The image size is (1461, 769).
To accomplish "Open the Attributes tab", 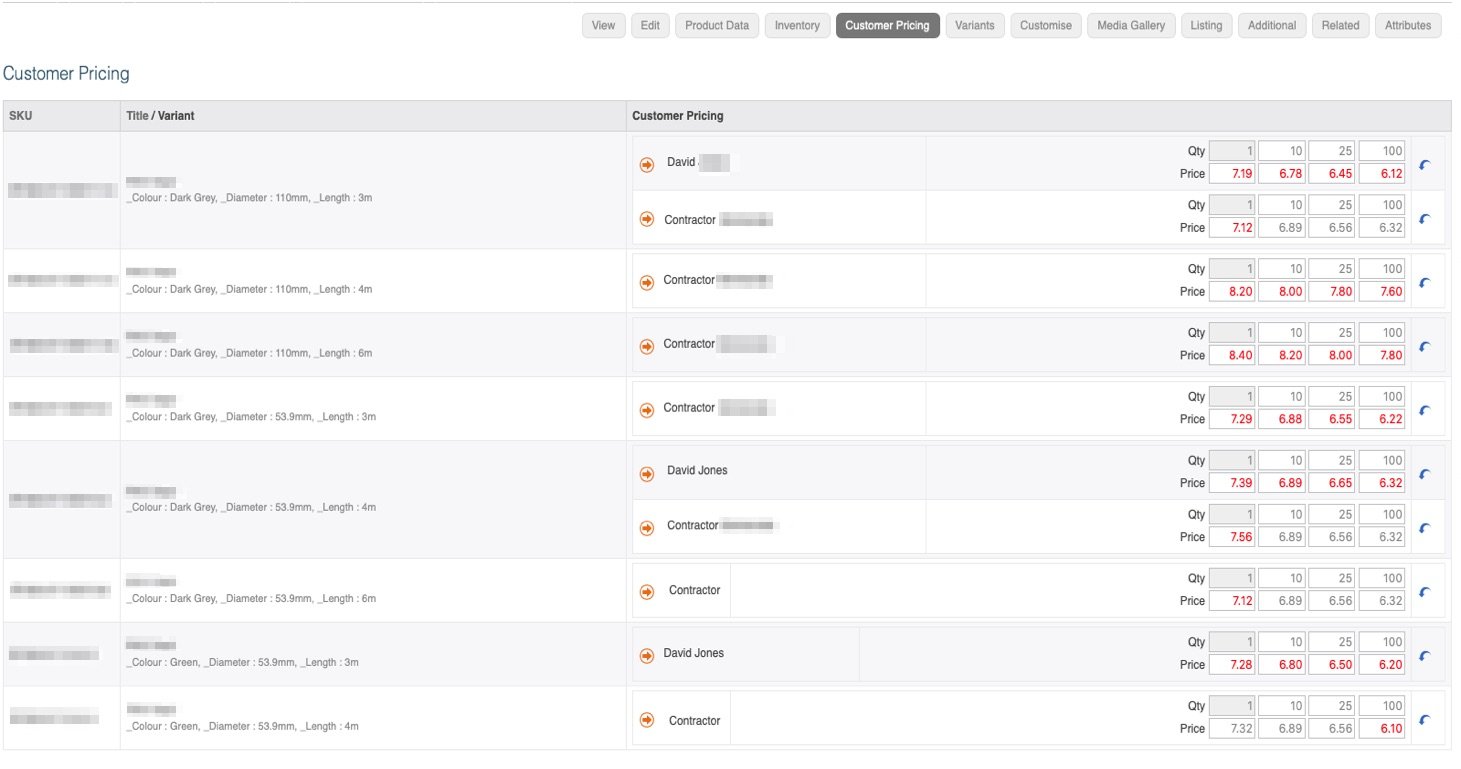I will tap(1408, 26).
